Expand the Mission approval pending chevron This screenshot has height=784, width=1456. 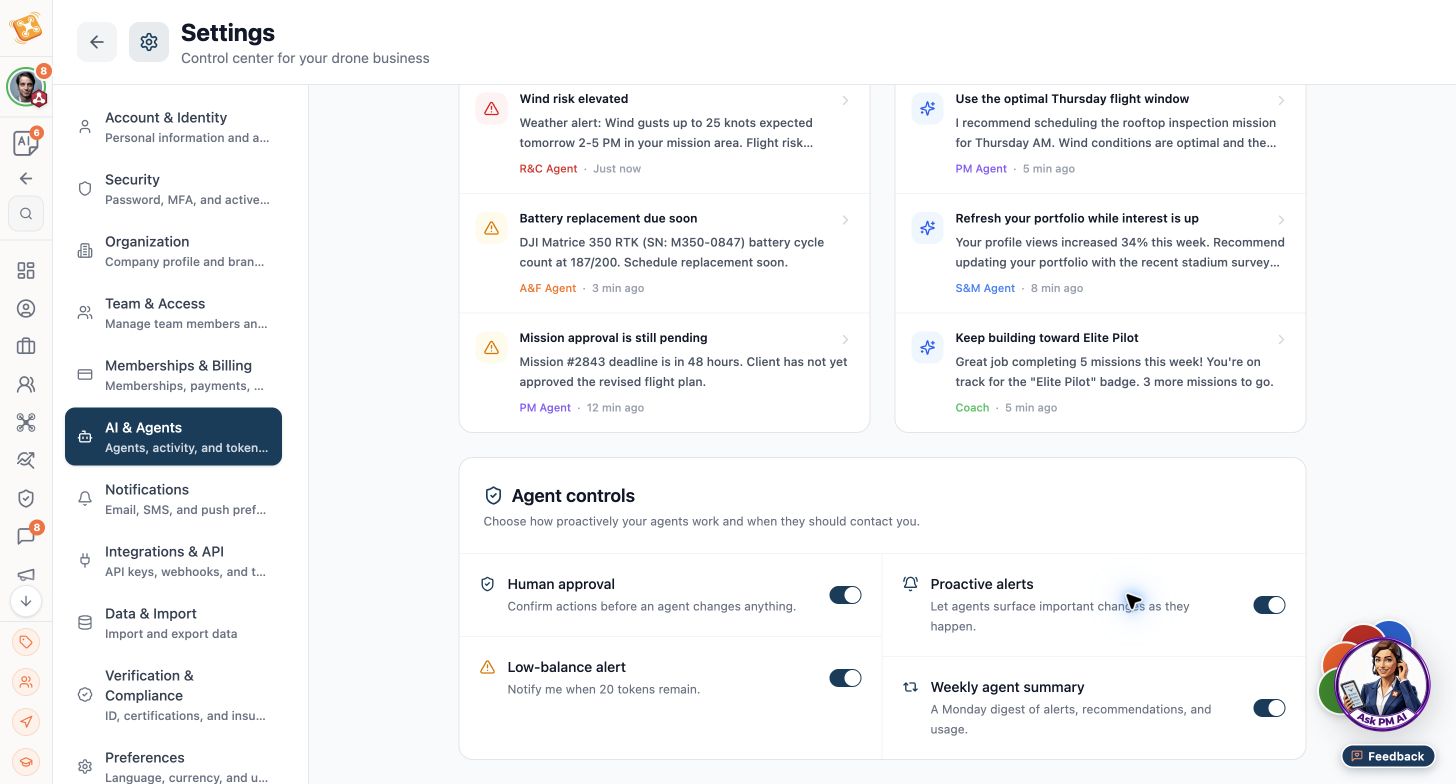(x=846, y=339)
